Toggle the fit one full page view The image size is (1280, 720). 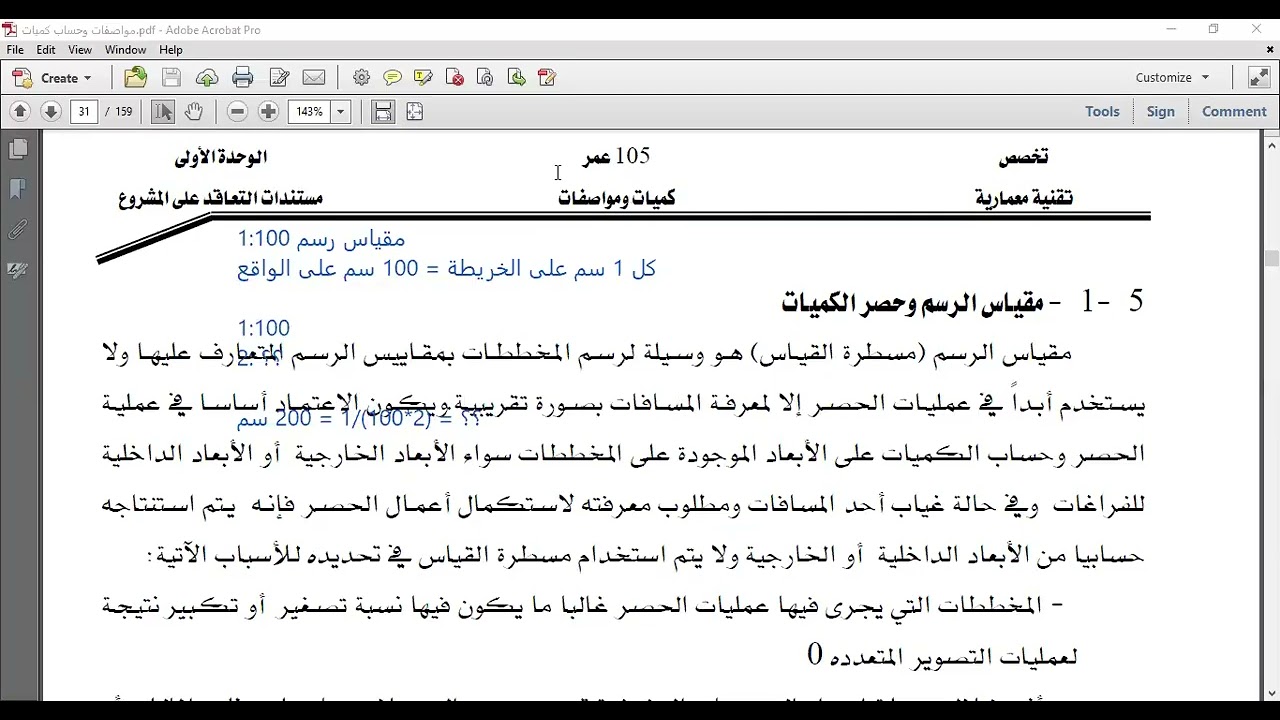click(414, 112)
